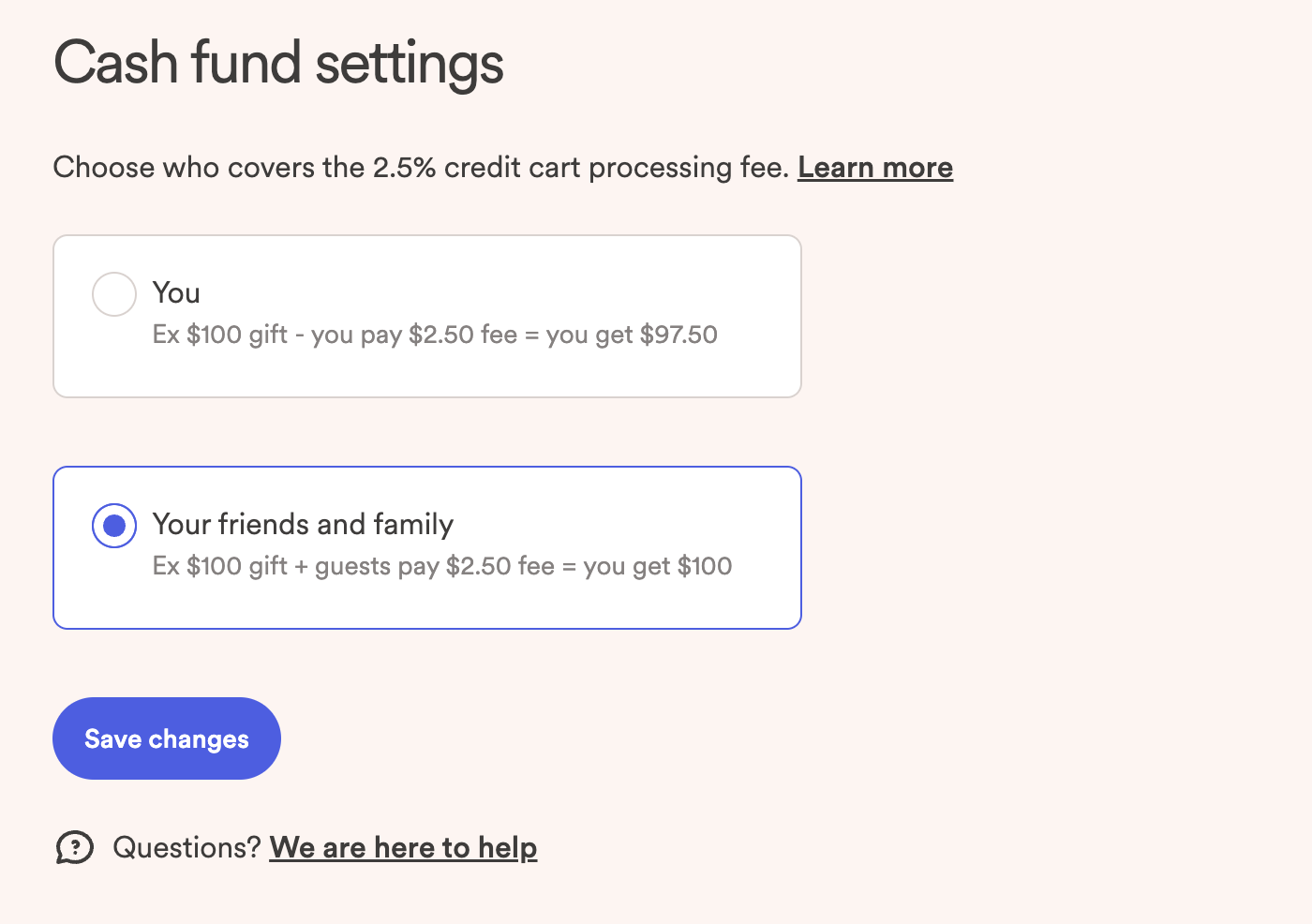Click the "you pay $2.50 fee" text
This screenshot has height=924, width=1312.
(x=414, y=335)
